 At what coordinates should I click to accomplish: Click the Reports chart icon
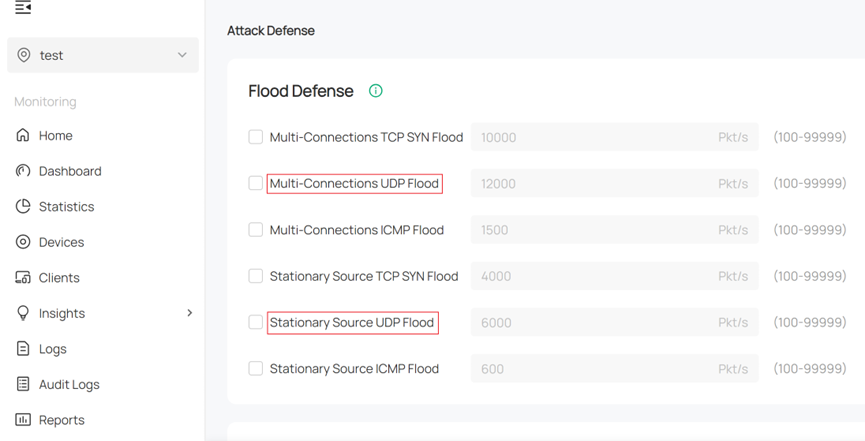click(23, 419)
